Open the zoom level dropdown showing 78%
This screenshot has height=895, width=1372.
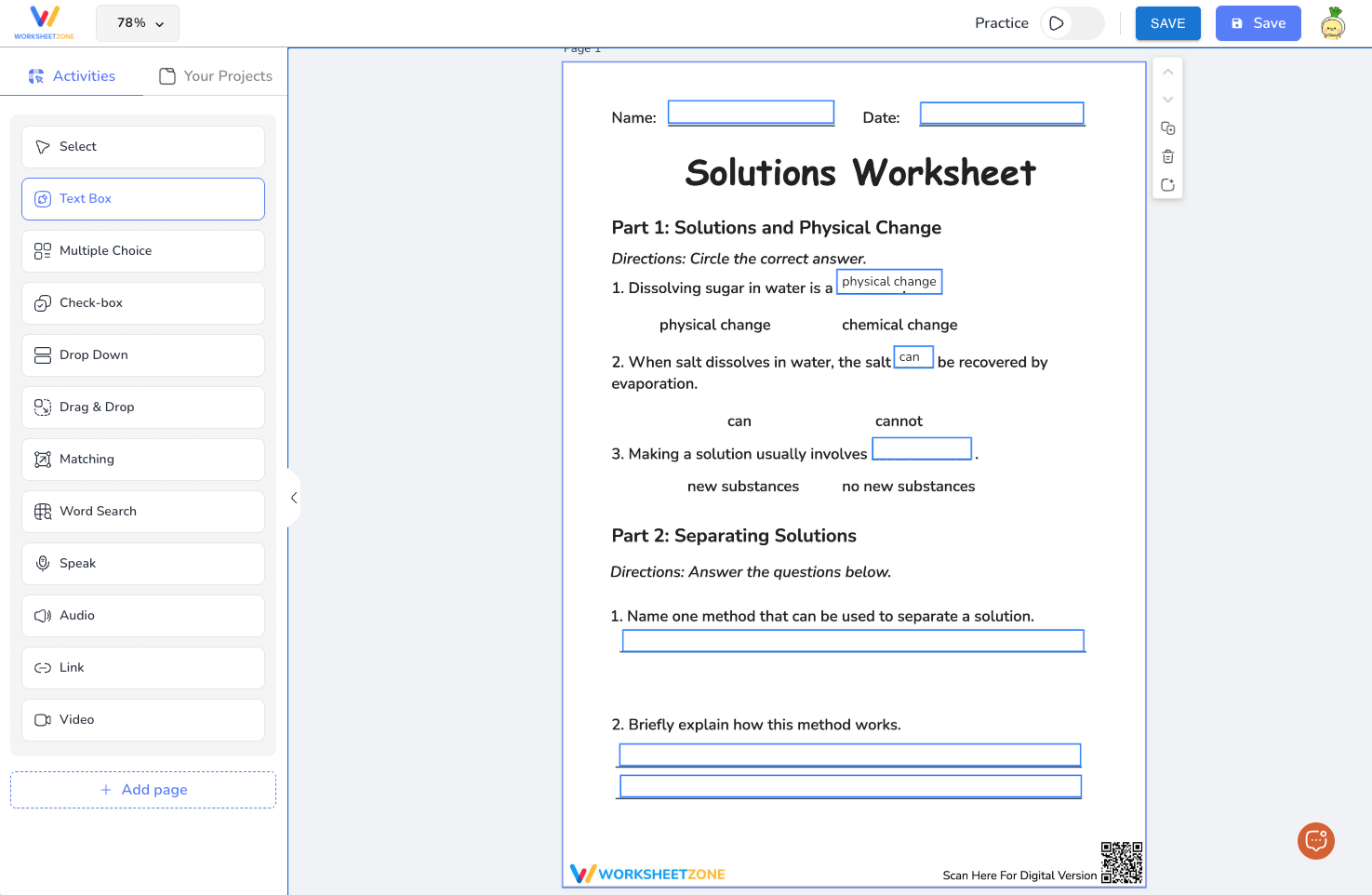coord(137,22)
